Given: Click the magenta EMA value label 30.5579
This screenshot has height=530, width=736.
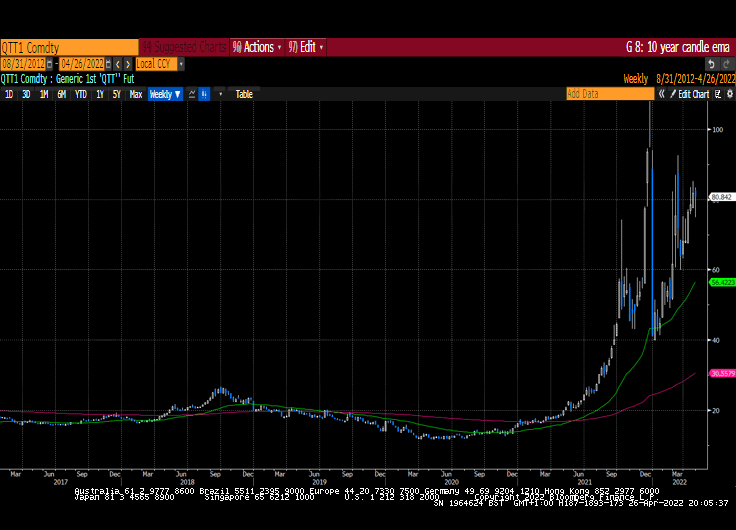Looking at the screenshot, I should click(x=723, y=374).
